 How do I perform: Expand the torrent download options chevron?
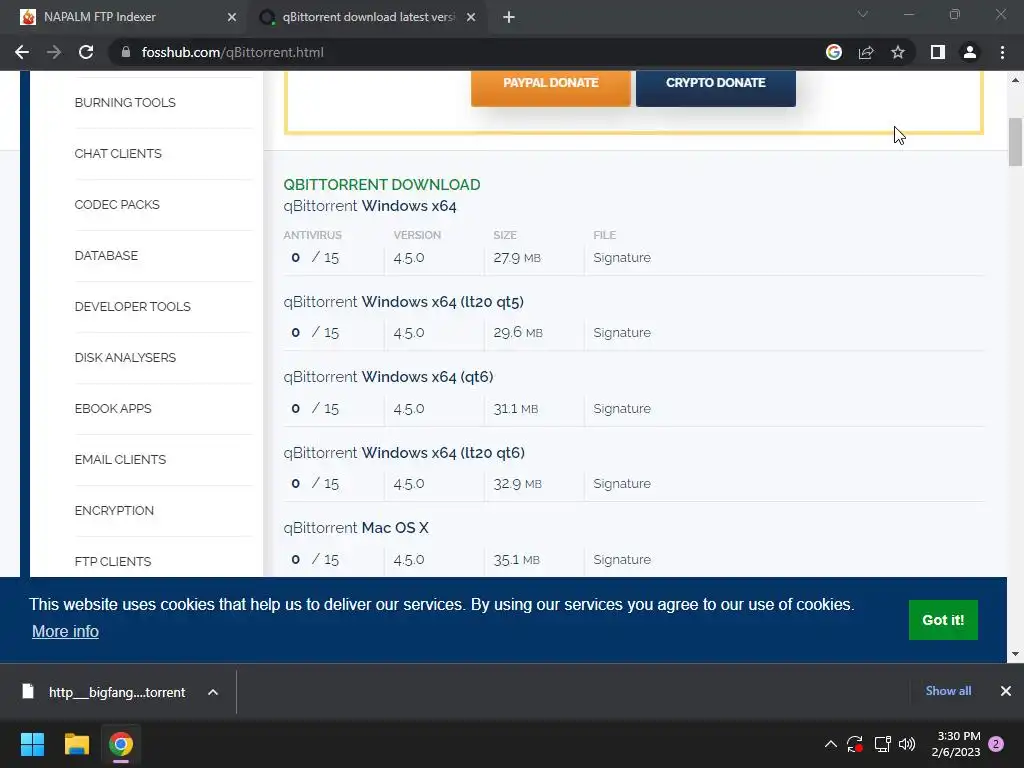[x=213, y=692]
